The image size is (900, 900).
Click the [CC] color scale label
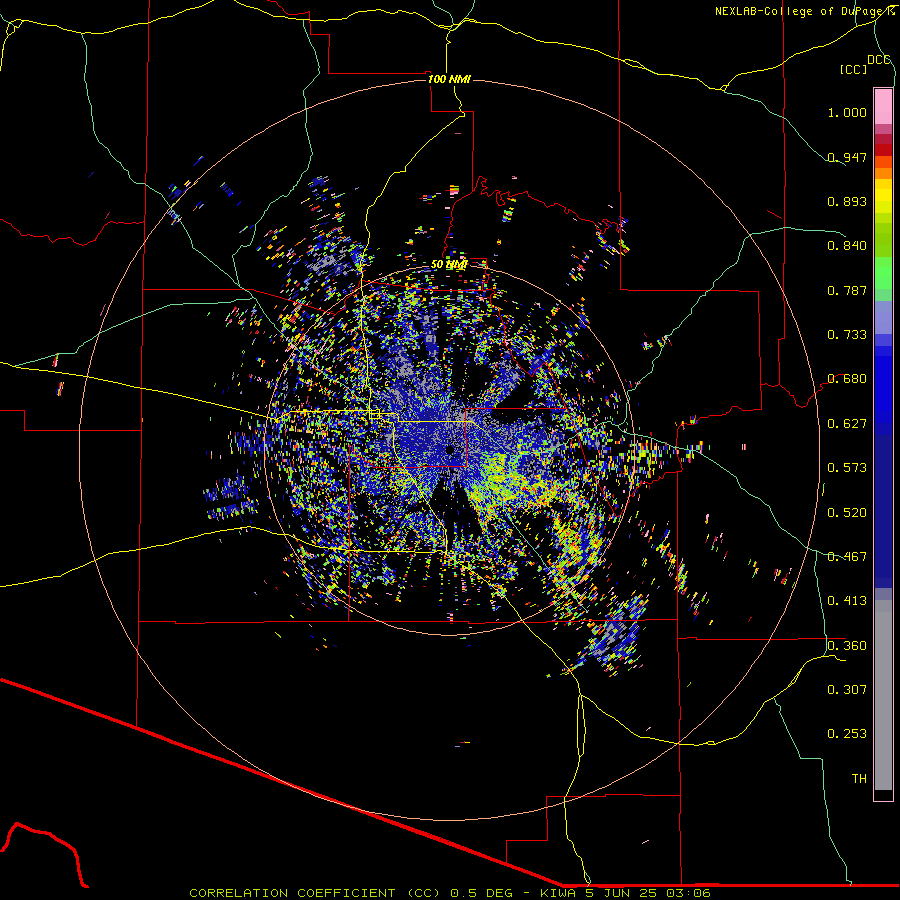tap(853, 69)
